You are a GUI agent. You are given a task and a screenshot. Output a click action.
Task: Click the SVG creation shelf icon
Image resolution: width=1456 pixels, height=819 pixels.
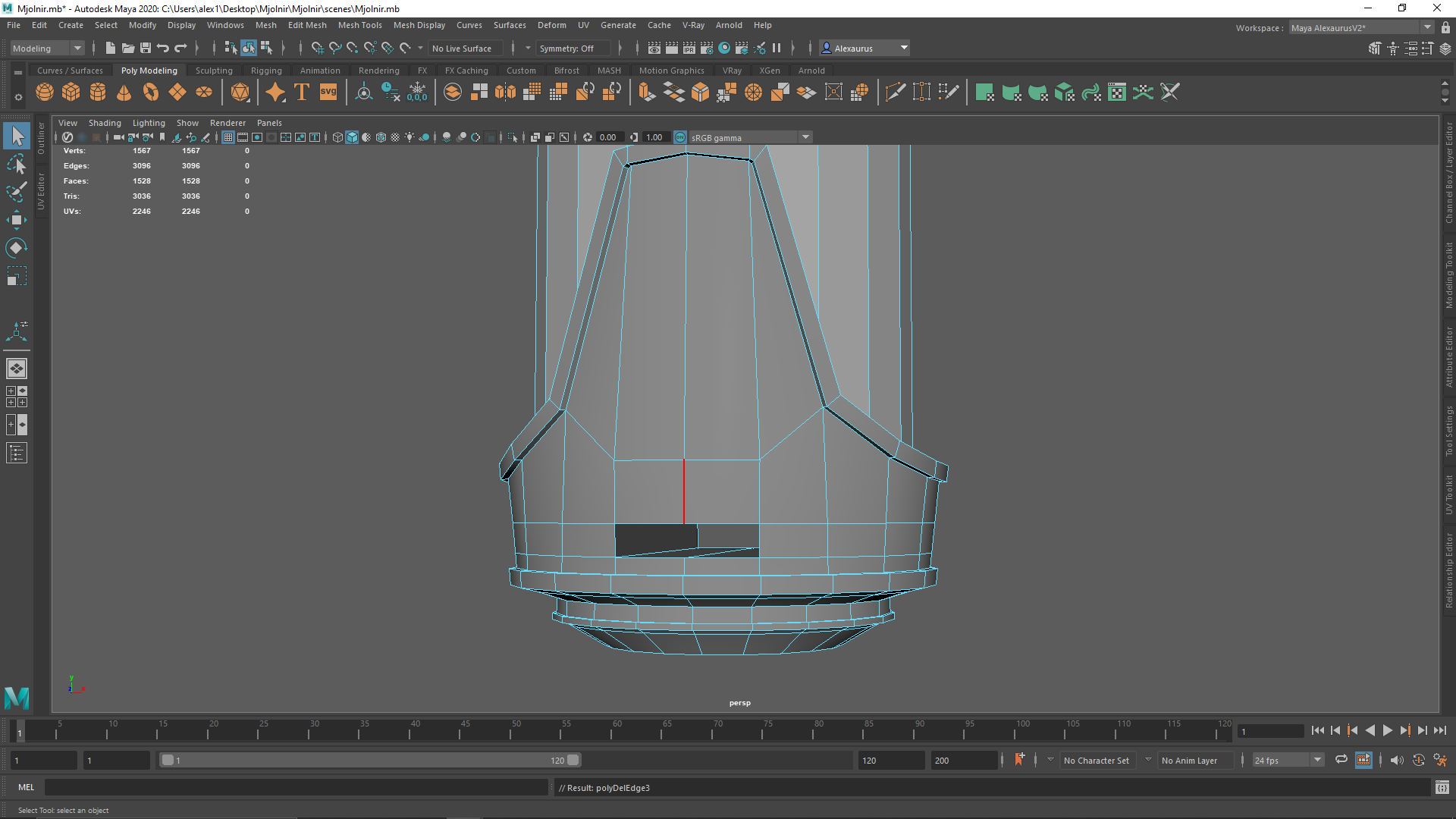point(328,92)
